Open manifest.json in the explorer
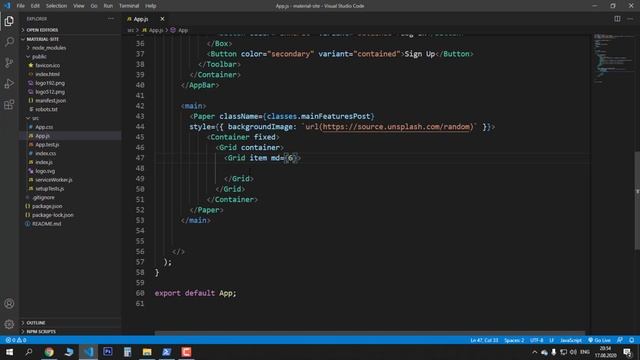The width and height of the screenshot is (640, 360). (50, 100)
